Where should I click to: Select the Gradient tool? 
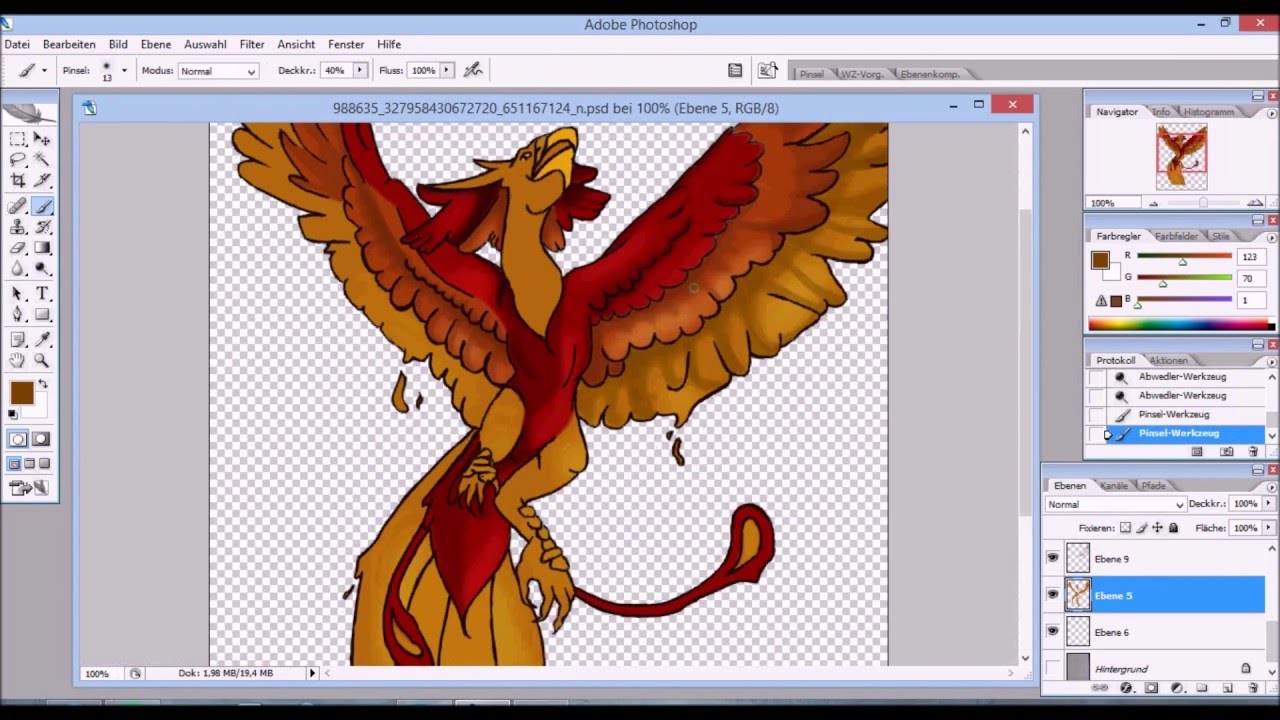coord(42,248)
